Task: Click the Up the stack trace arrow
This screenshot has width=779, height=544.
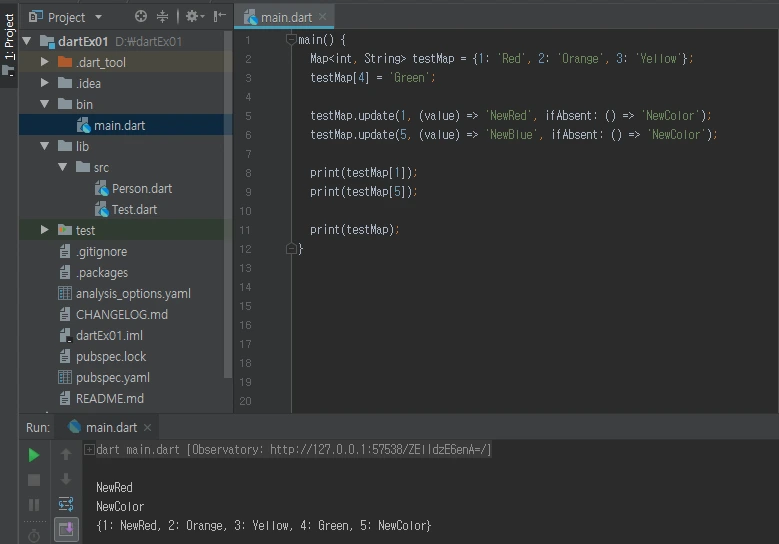Action: tap(66, 454)
